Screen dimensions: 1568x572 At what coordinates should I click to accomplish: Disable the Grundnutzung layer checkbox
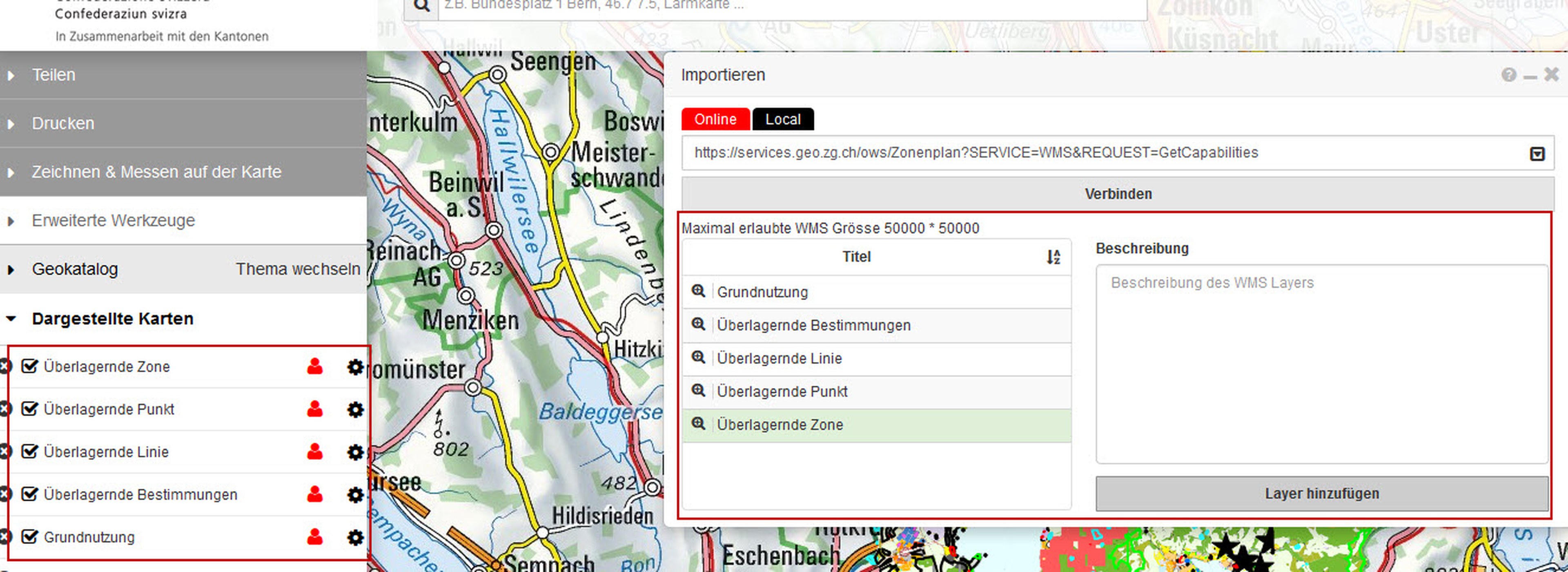(29, 537)
